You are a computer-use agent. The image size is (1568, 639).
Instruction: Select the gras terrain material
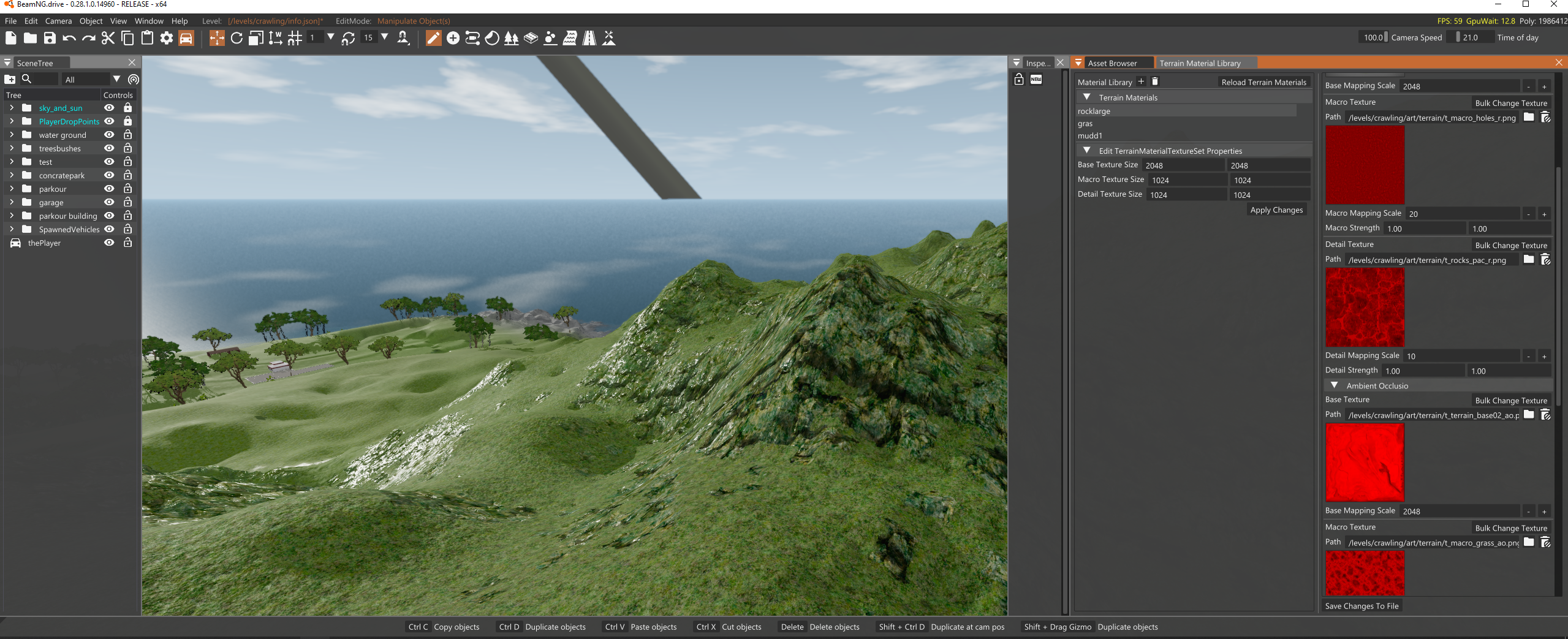1085,124
